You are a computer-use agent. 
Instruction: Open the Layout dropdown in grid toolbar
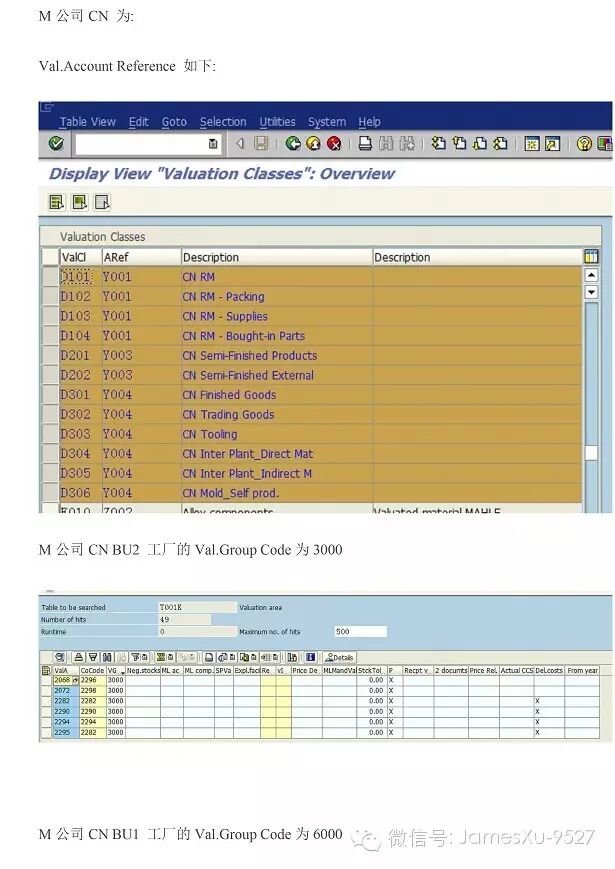(276, 657)
